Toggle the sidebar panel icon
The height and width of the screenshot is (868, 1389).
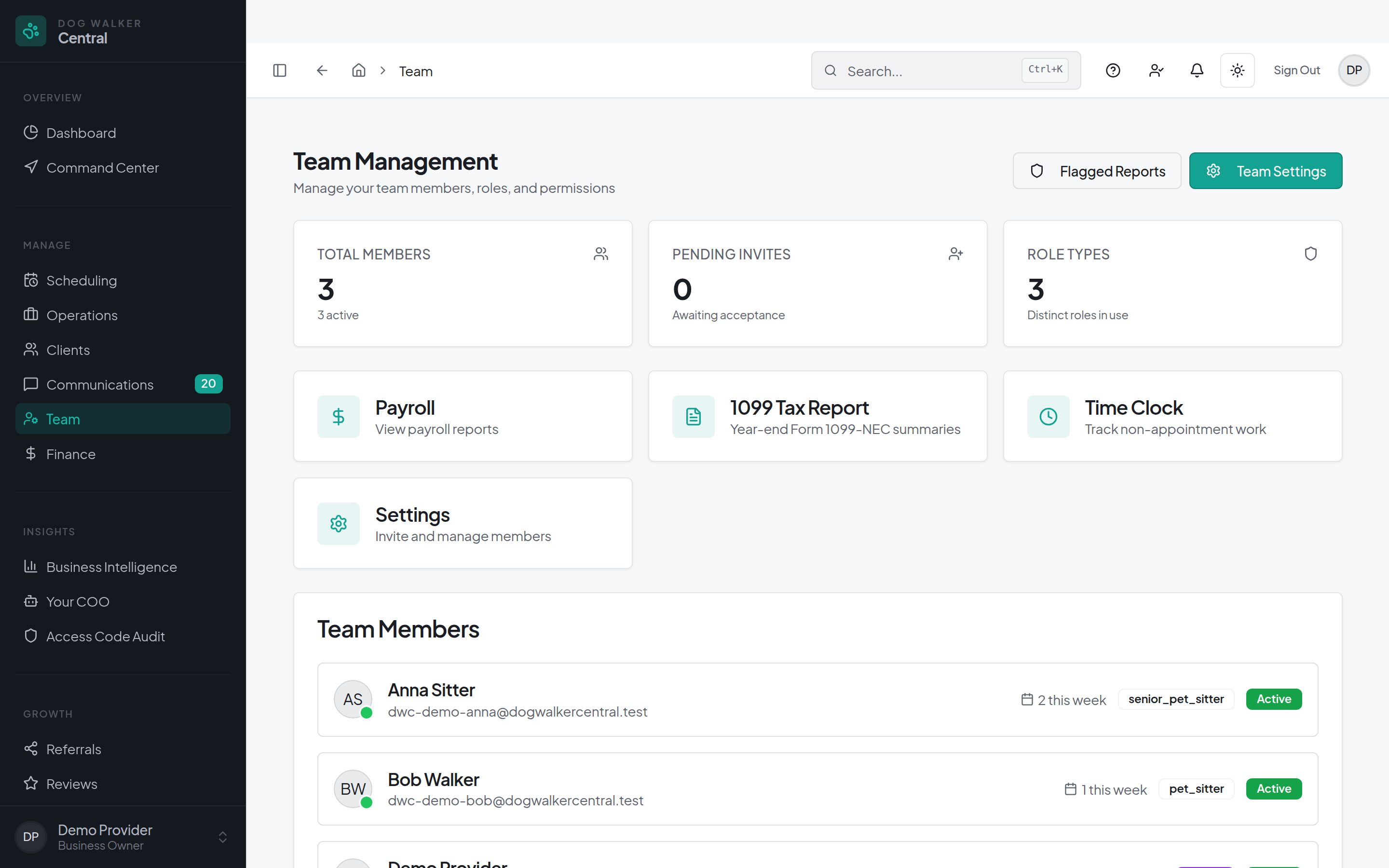(x=280, y=70)
